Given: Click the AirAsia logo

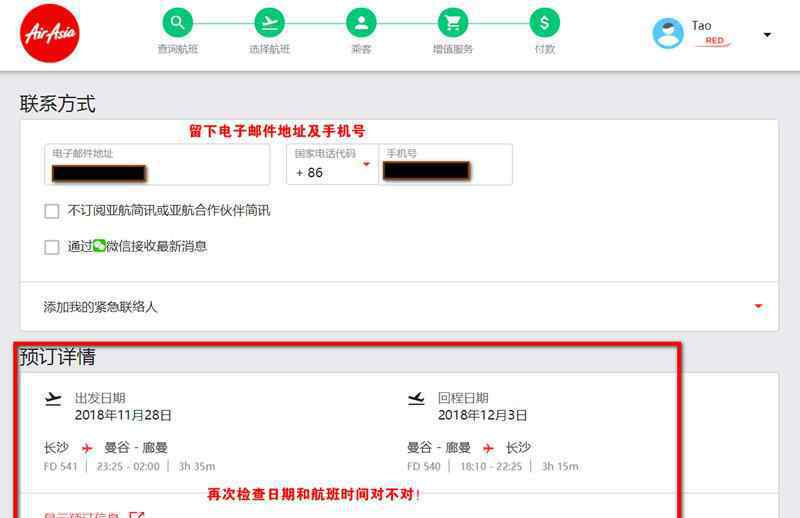Looking at the screenshot, I should pyautogui.click(x=49, y=33).
